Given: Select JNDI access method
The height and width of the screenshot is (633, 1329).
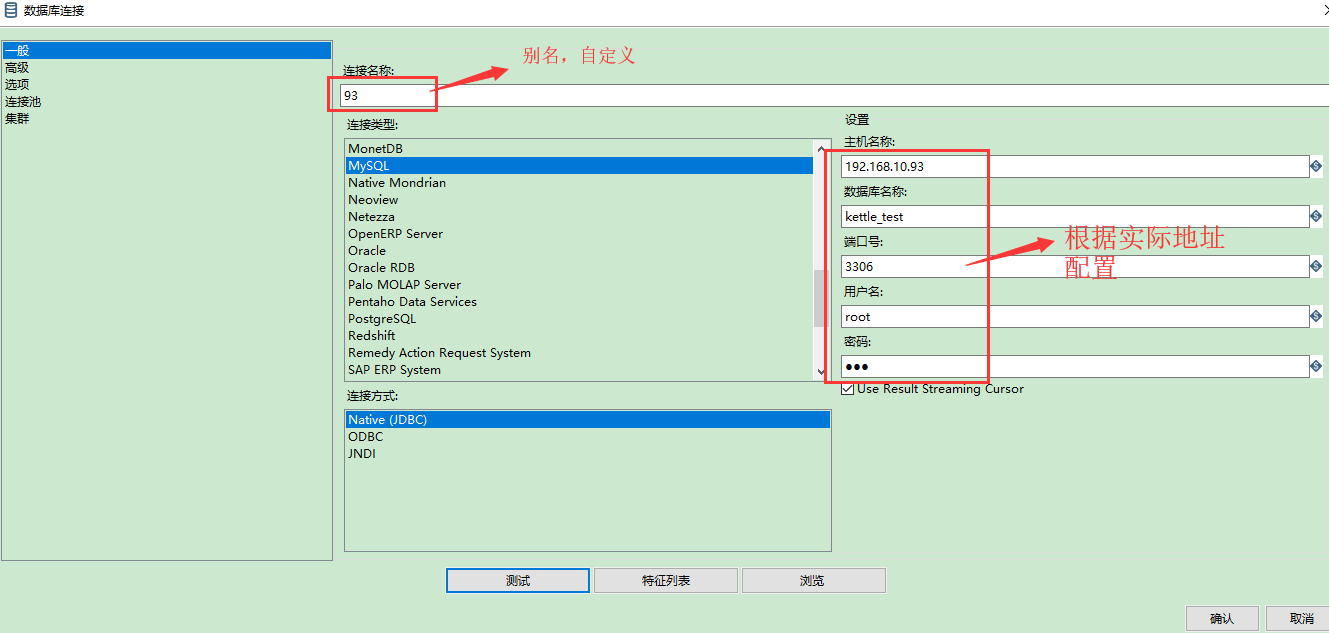Looking at the screenshot, I should click(x=588, y=454).
